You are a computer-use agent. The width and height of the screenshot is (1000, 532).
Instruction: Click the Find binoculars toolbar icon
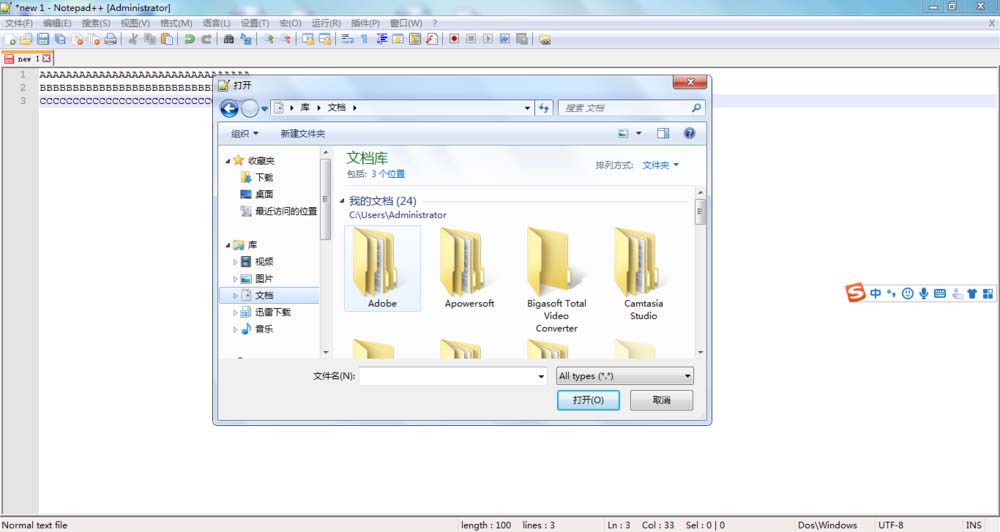tap(228, 40)
